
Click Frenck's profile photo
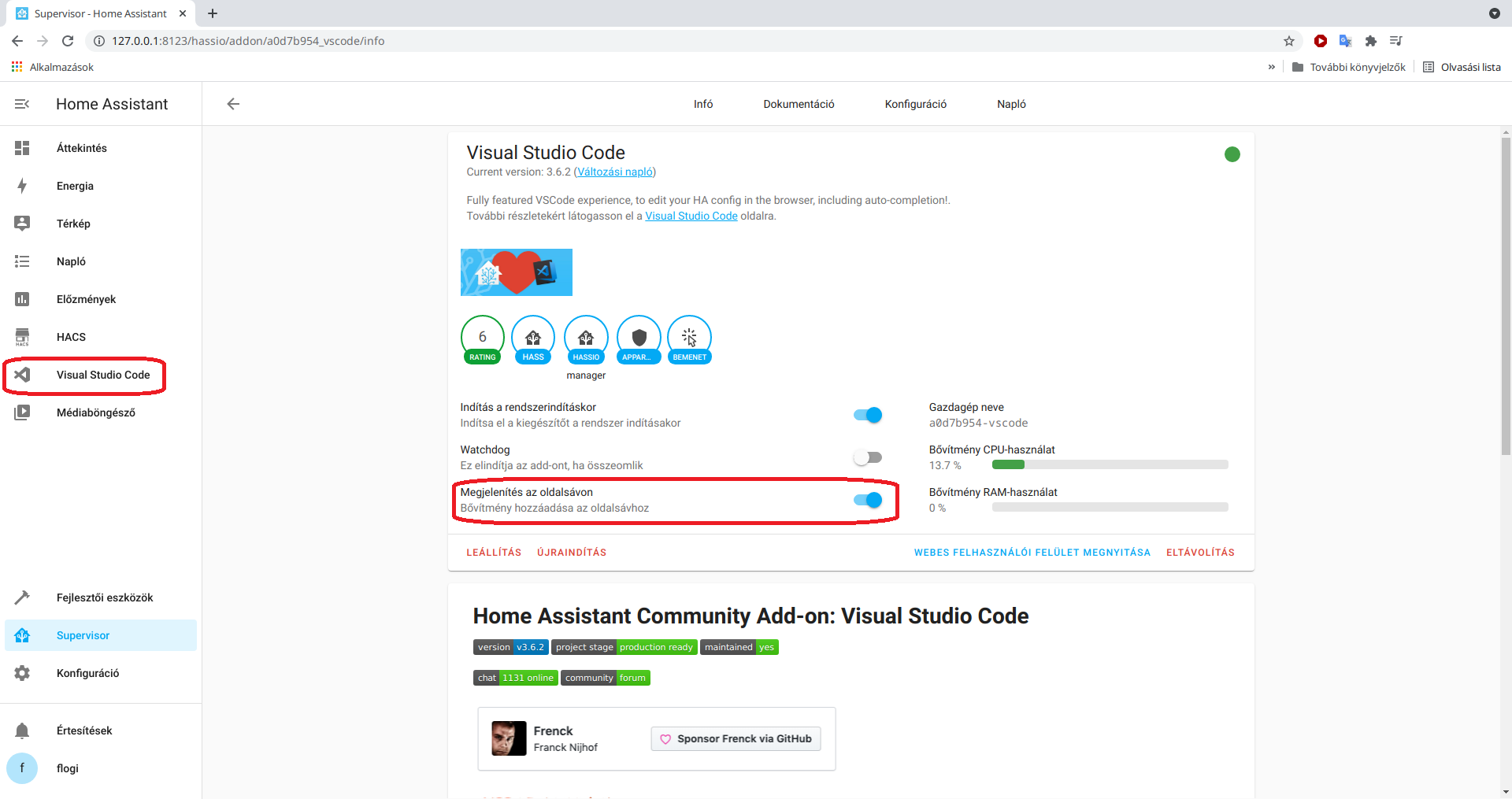pos(509,738)
